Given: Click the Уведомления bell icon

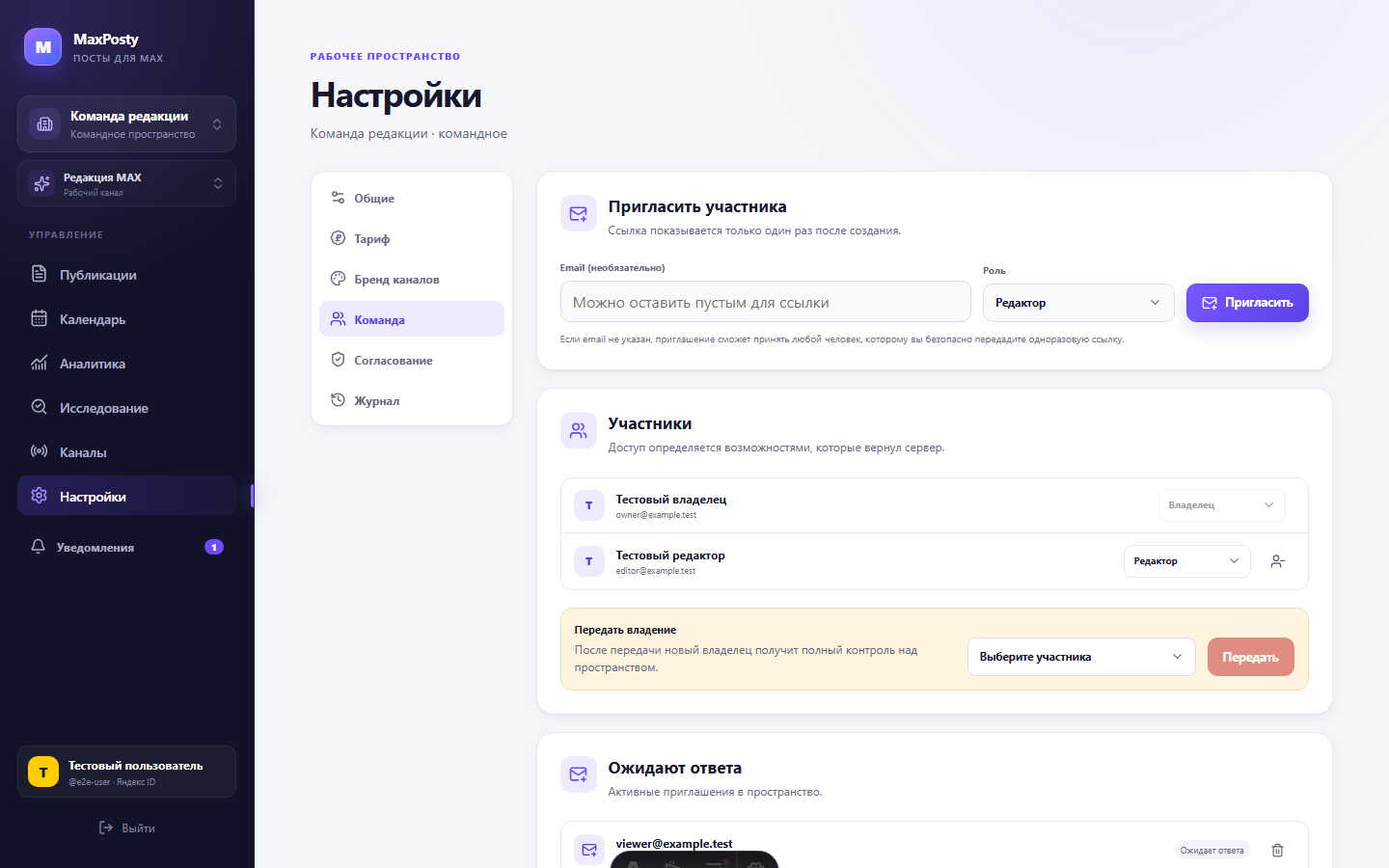Looking at the screenshot, I should (x=38, y=547).
